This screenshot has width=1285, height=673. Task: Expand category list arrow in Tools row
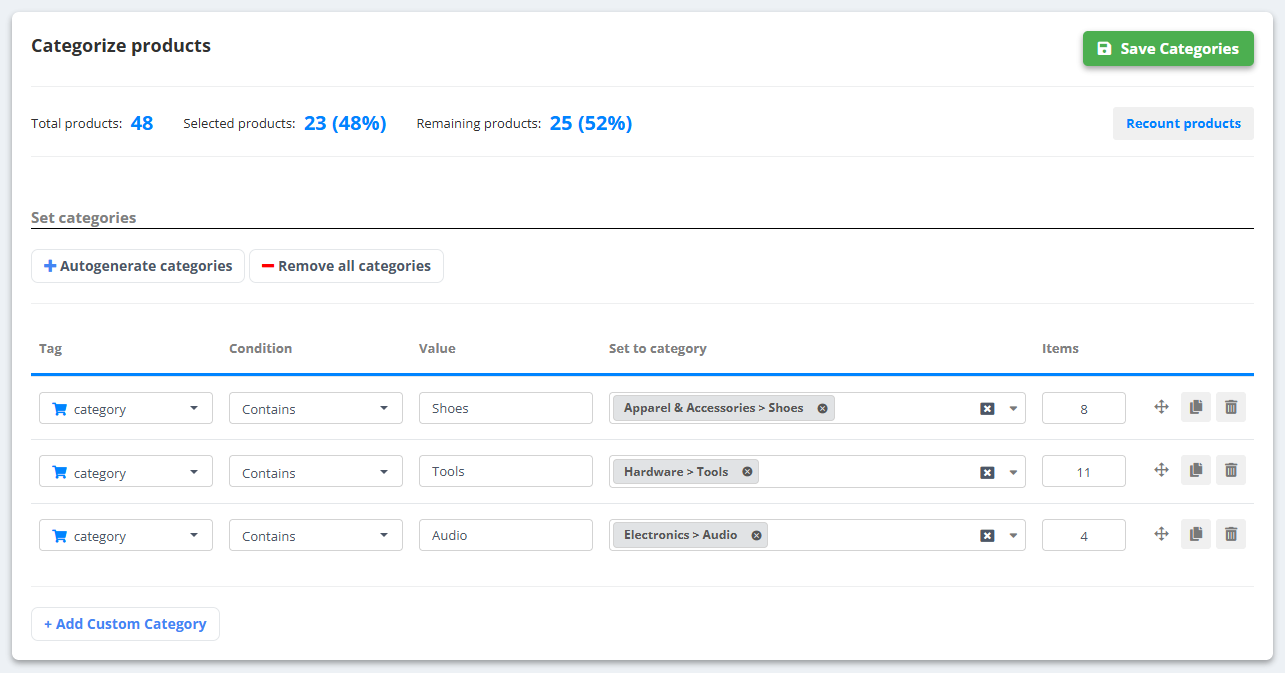1013,472
